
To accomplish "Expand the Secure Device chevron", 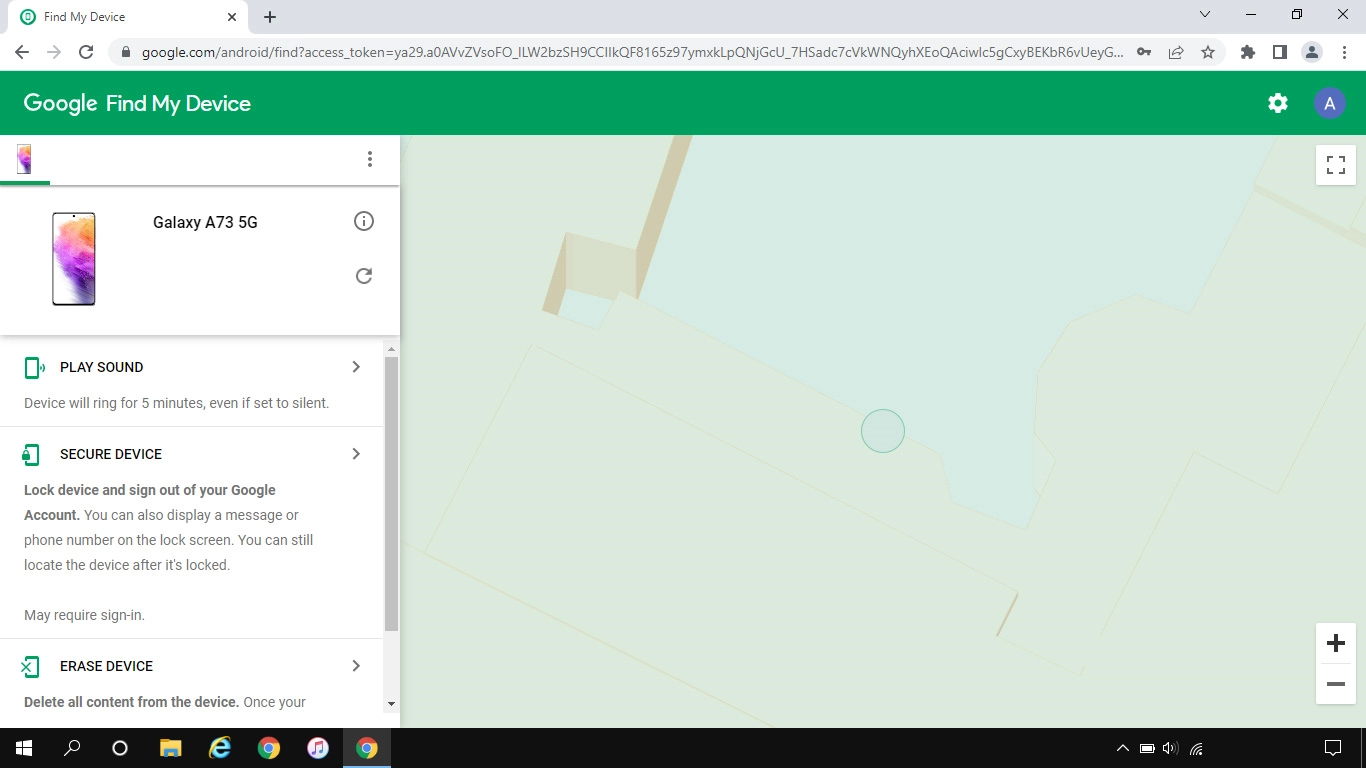I will (356, 454).
